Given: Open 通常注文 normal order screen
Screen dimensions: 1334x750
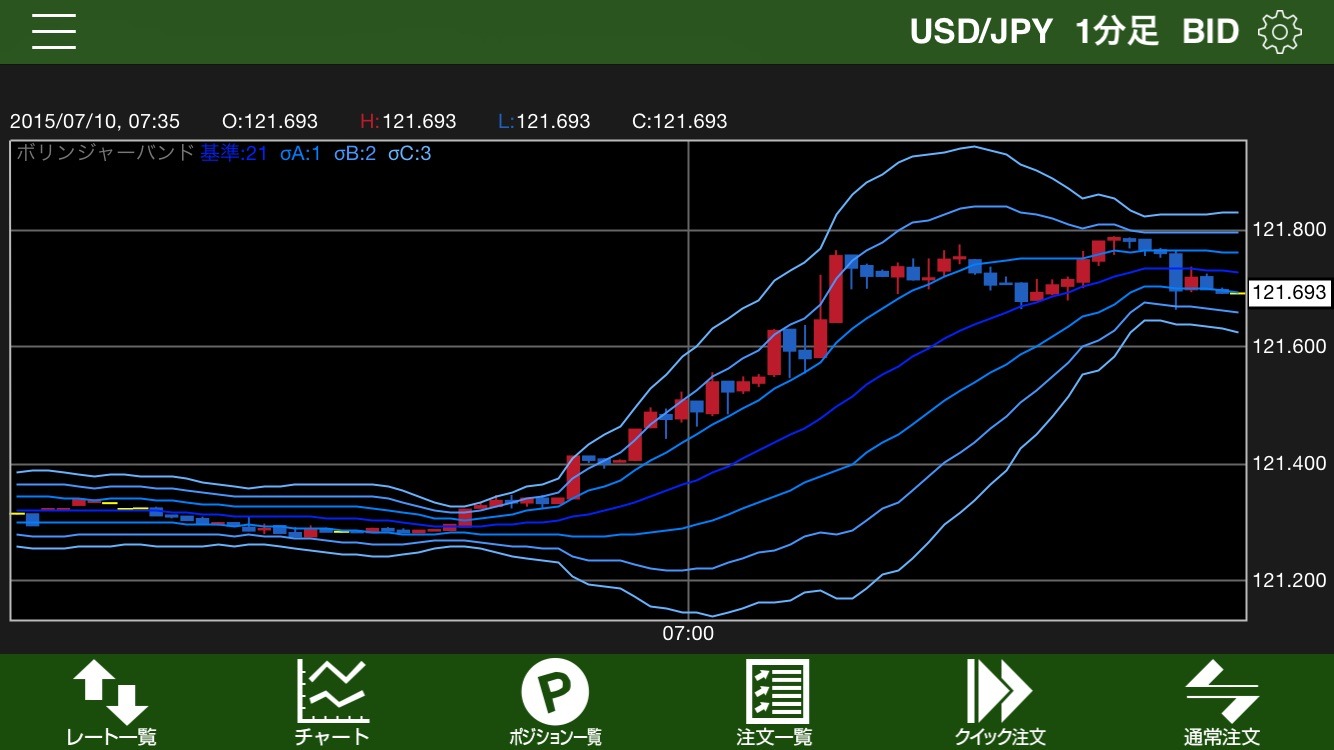Looking at the screenshot, I should 1222,703.
